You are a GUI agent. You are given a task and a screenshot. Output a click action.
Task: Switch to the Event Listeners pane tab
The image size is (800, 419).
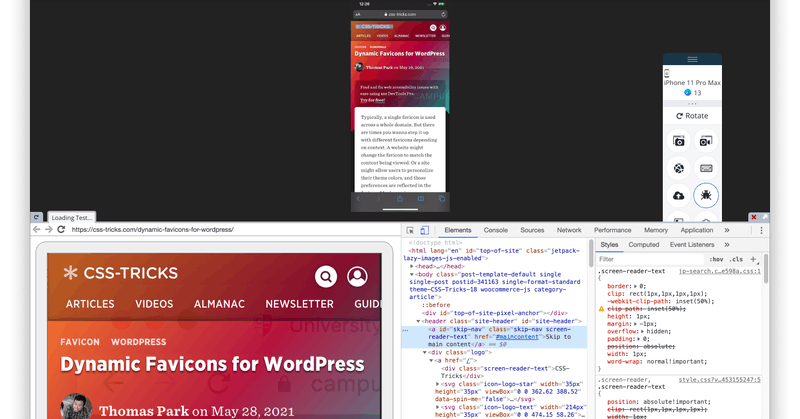pos(692,244)
